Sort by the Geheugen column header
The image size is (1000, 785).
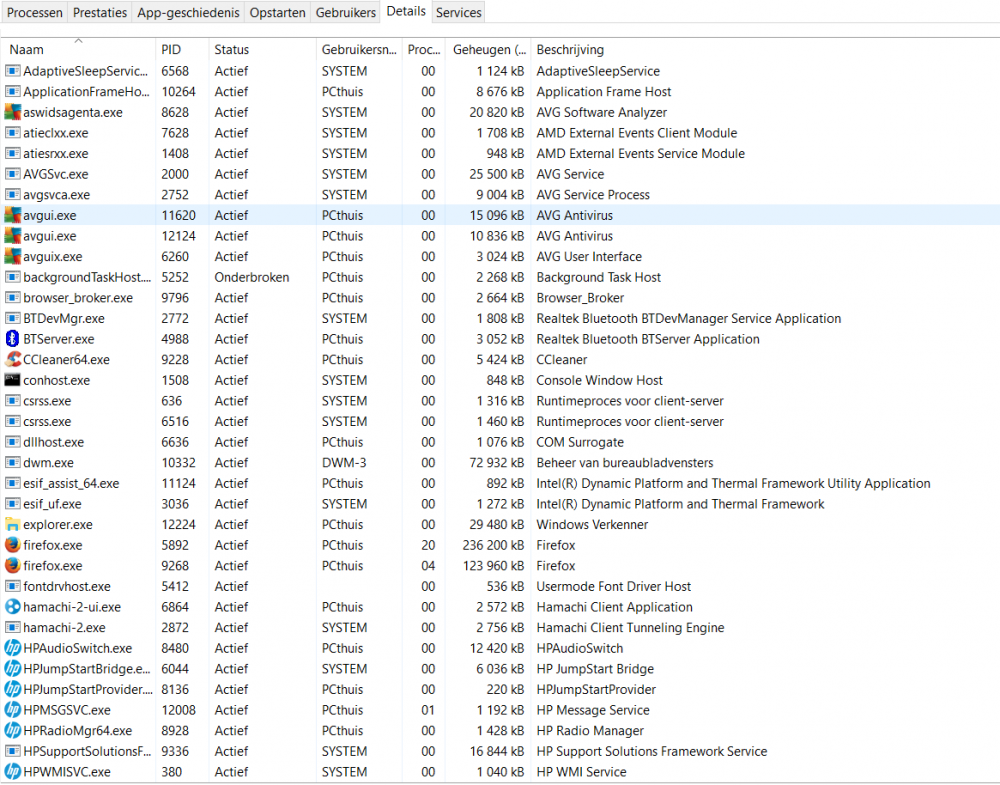point(488,50)
